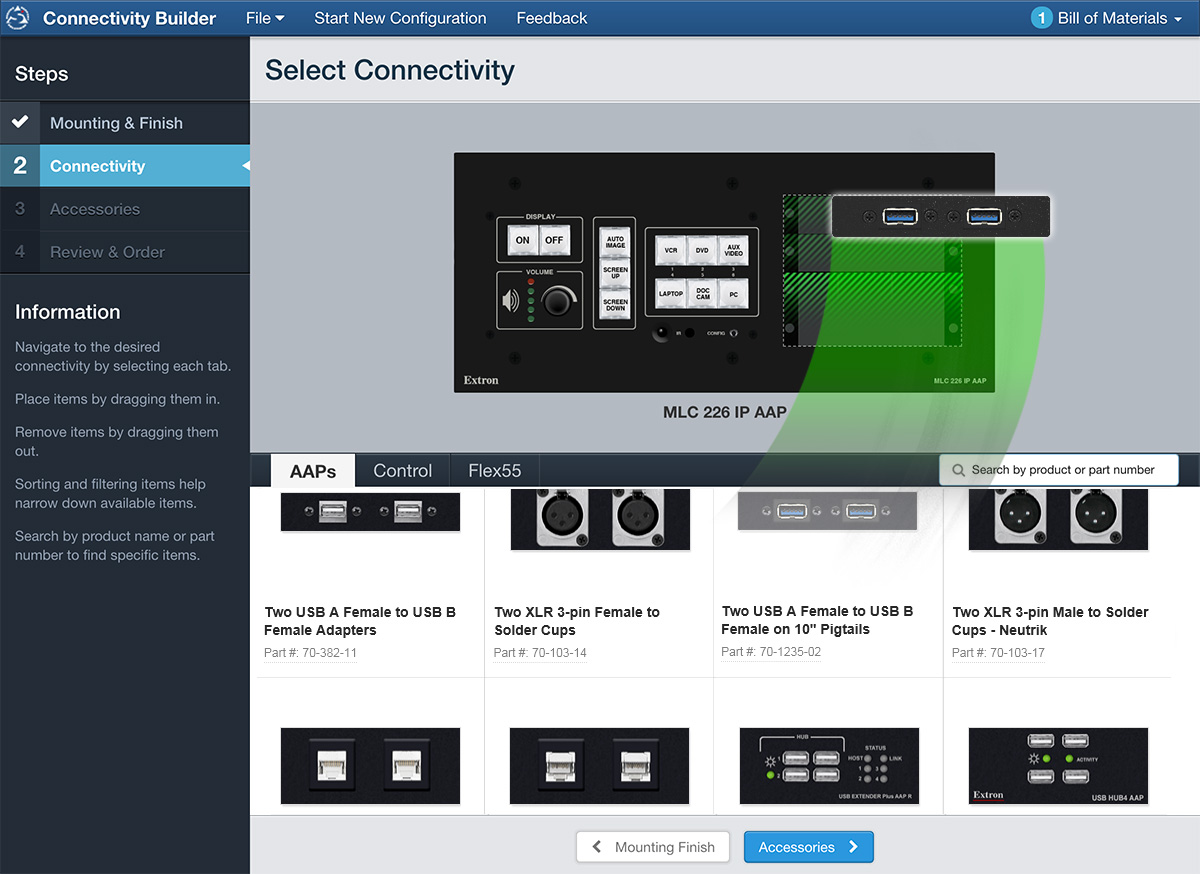Click the volume knob on the panel
The image size is (1200, 874).
(x=559, y=301)
